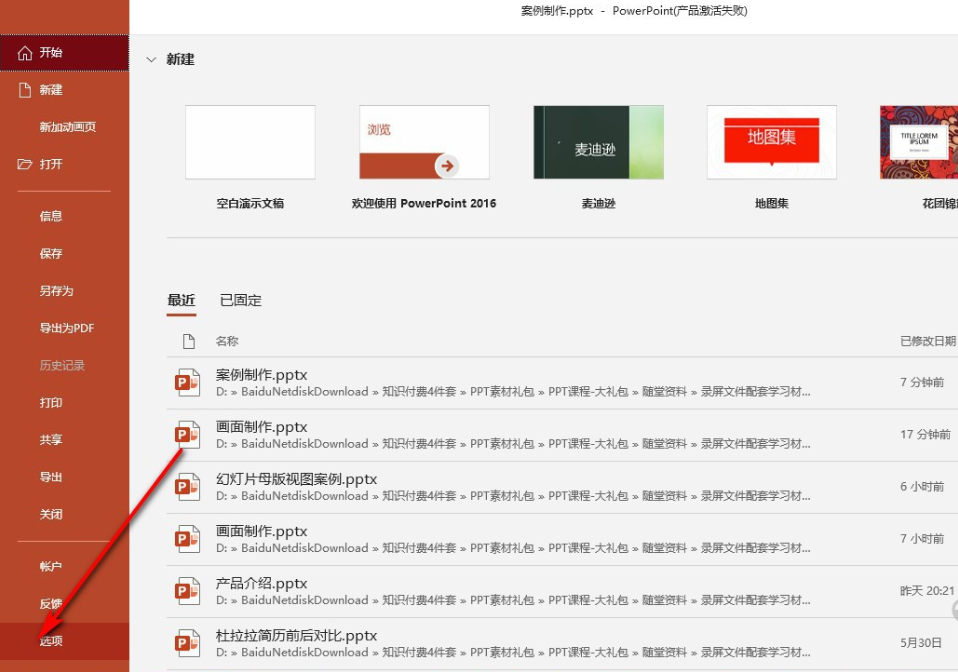958x672 pixels.
Task: Select the 花团锦簇 floral template thumbnail
Action: click(x=919, y=142)
